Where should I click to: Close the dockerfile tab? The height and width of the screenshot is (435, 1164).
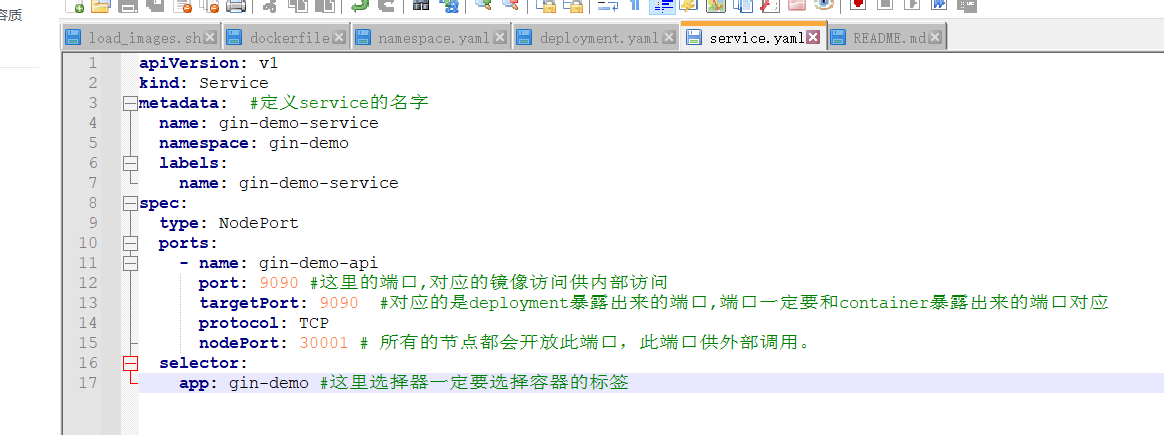pyautogui.click(x=339, y=38)
